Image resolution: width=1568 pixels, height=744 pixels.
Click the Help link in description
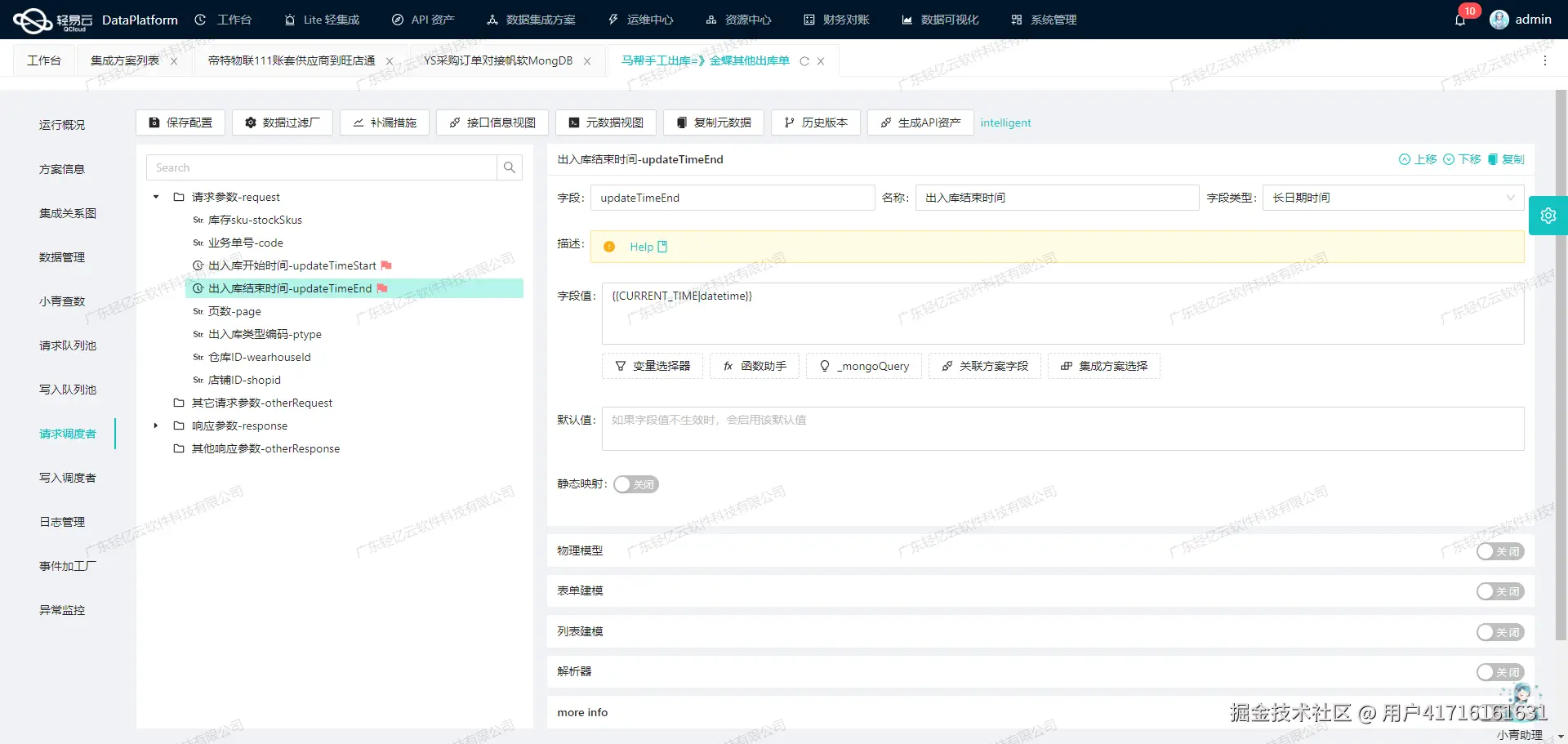point(642,246)
